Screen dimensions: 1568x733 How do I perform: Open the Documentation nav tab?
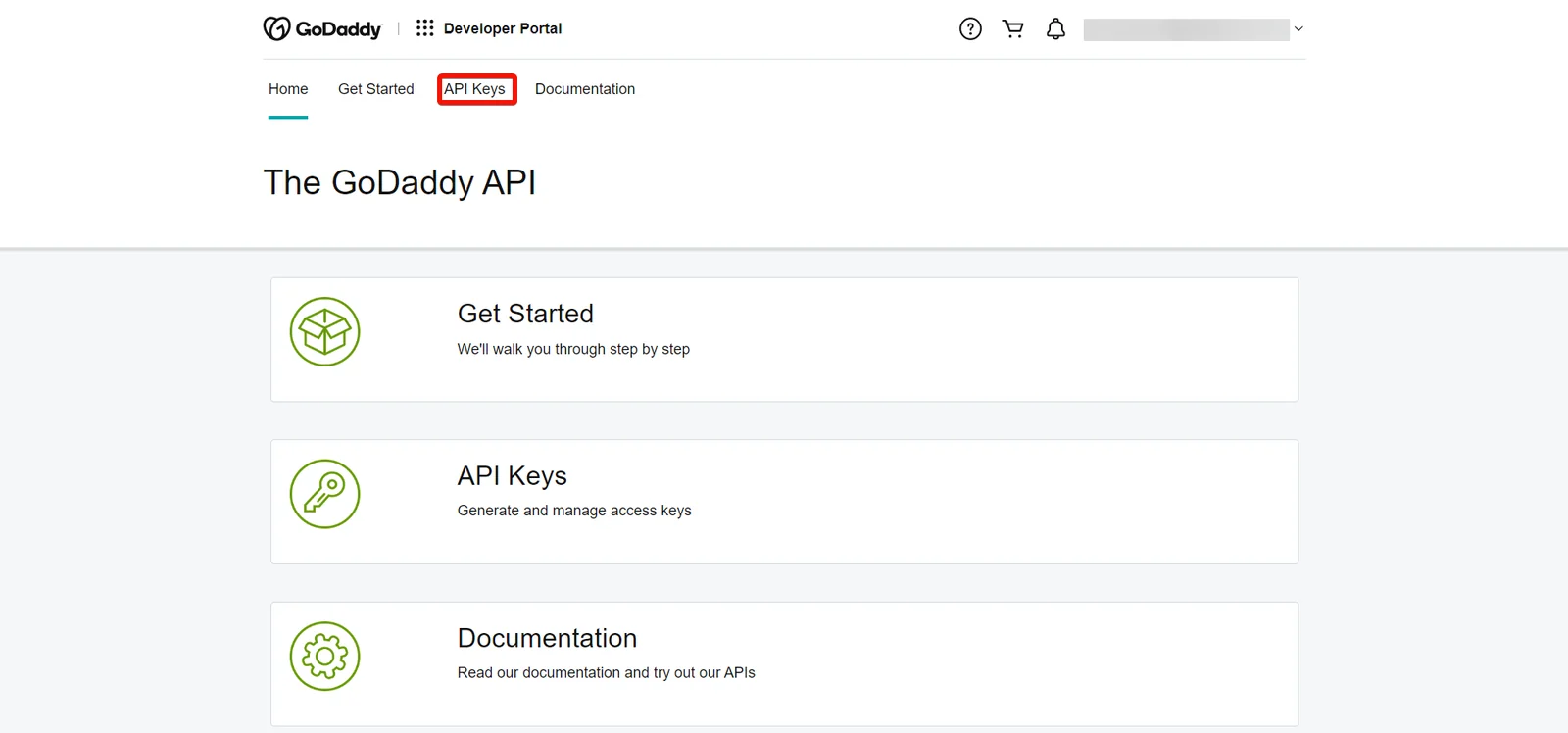point(585,89)
